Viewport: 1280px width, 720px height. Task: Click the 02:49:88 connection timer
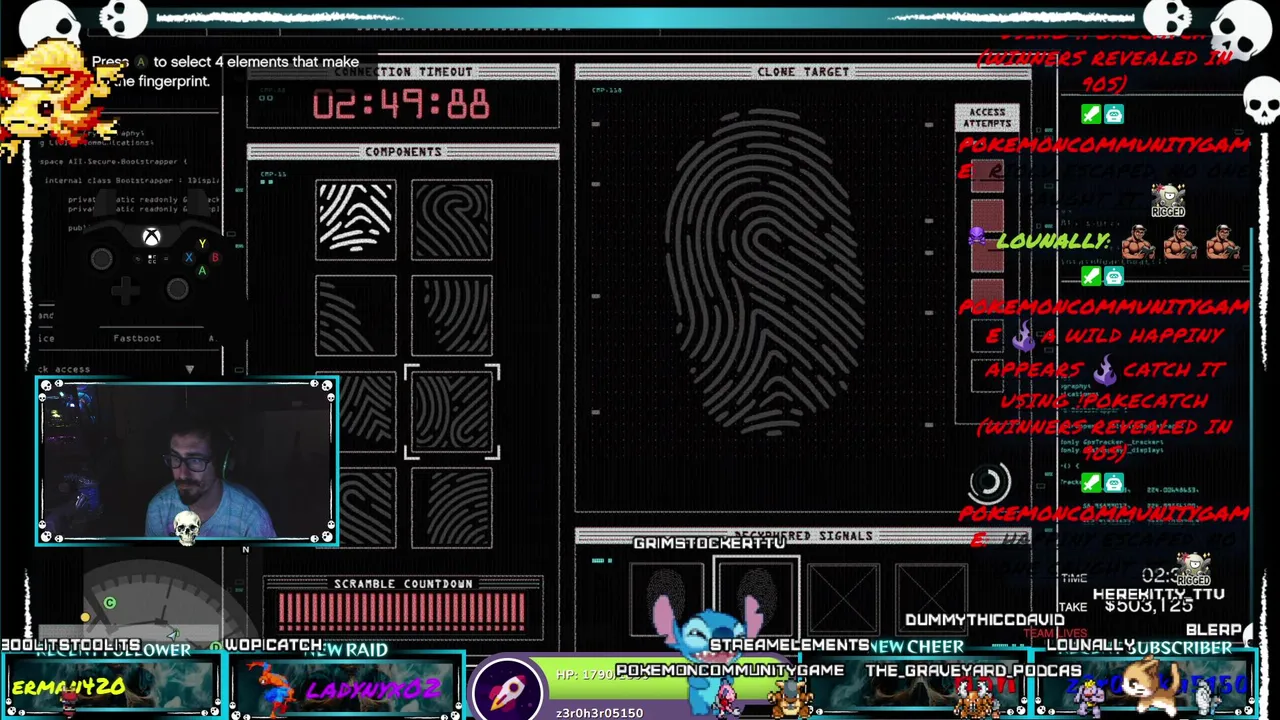click(401, 104)
